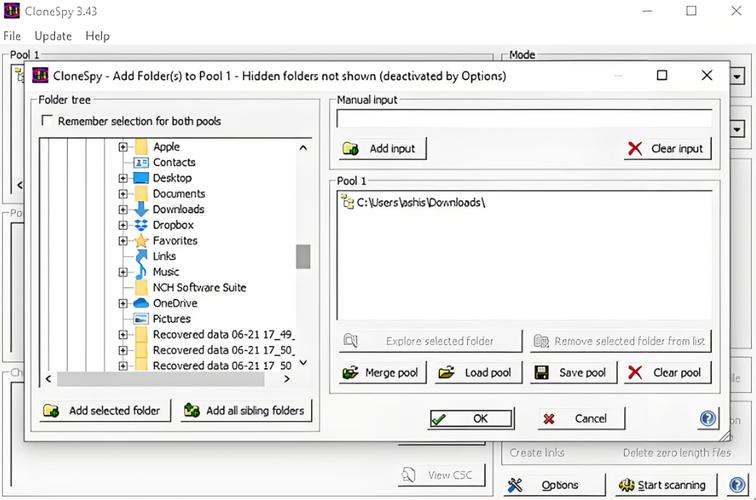Screen dimensions: 756x500
Task: Expand the Music folder node
Action: pyautogui.click(x=123, y=272)
